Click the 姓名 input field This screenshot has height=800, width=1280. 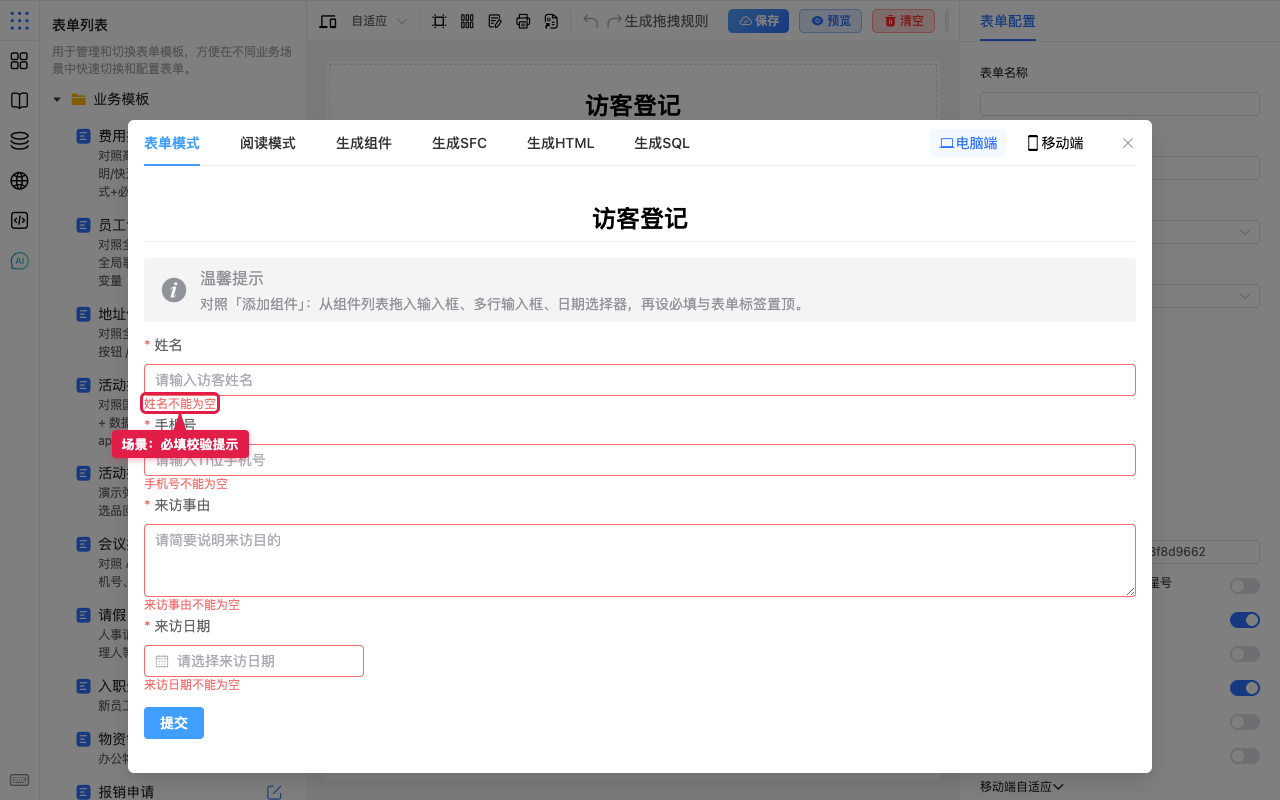(640, 380)
